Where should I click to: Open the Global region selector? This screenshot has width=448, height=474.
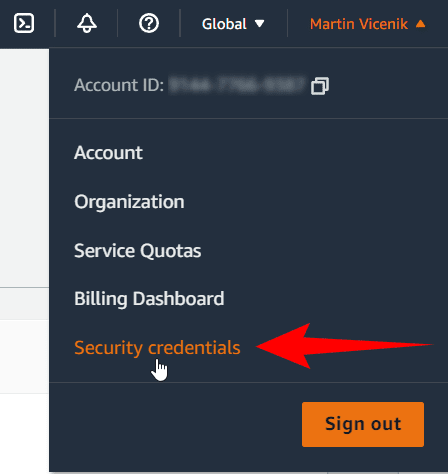233,24
